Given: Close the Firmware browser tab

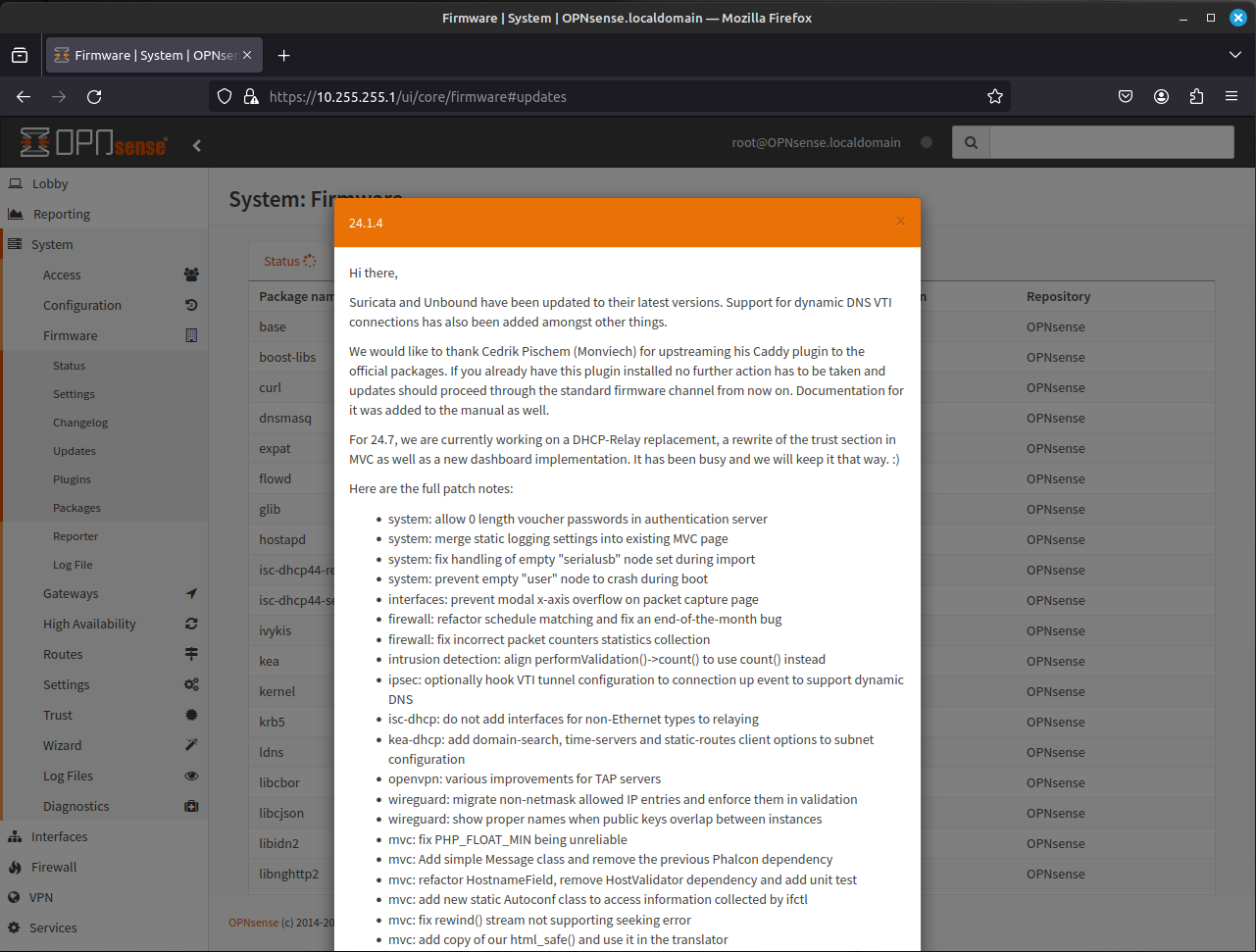Looking at the screenshot, I should click(x=247, y=55).
